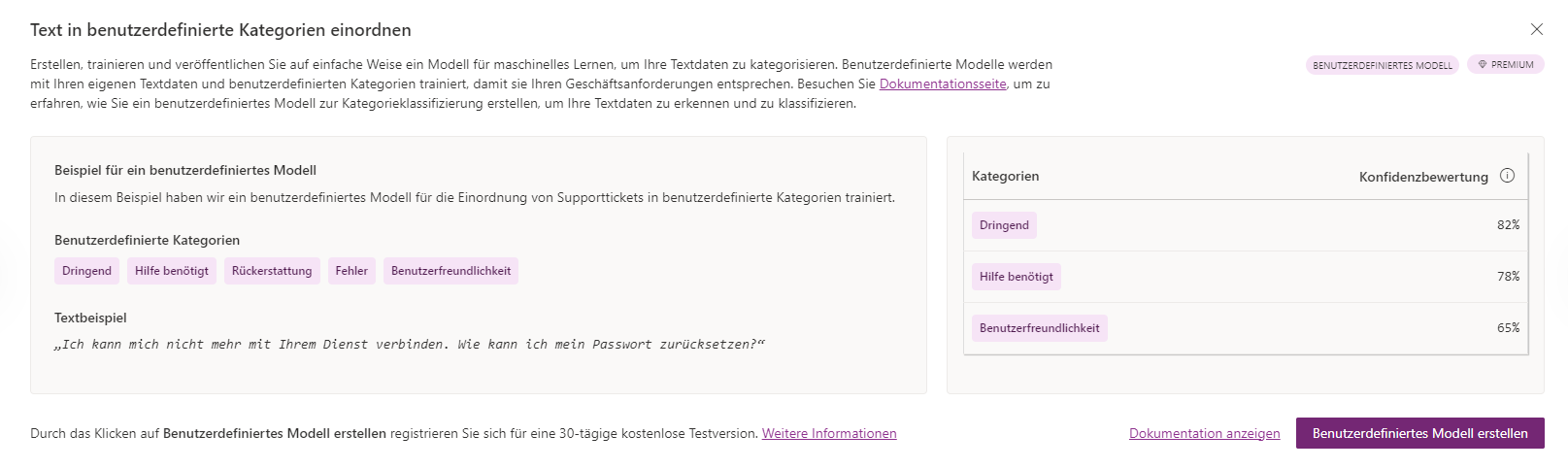Click the Dokumentation anzeigen link
Viewport: 1568px width, 469px height.
1204,434
